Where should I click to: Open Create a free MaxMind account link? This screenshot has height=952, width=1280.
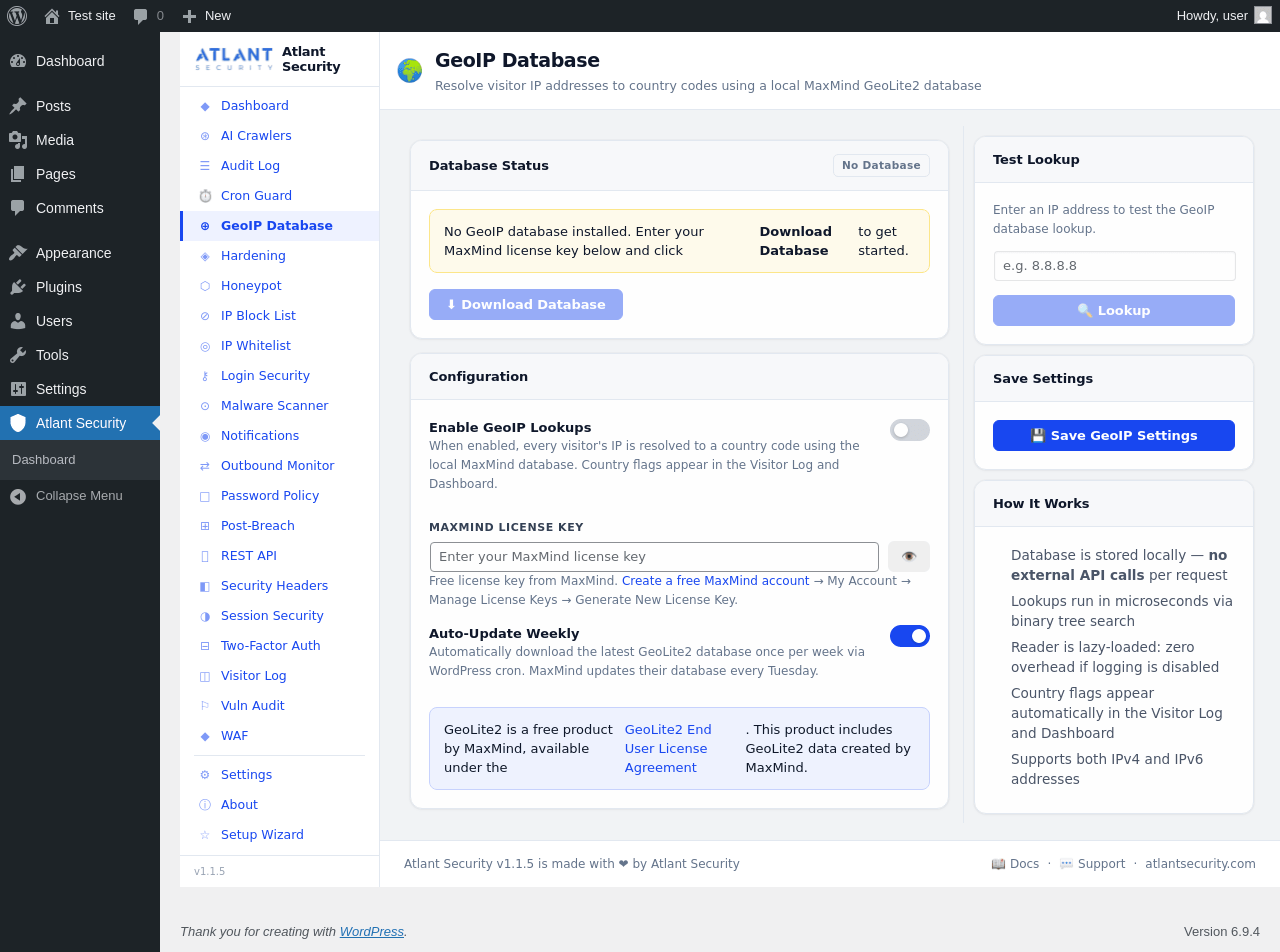tap(716, 581)
